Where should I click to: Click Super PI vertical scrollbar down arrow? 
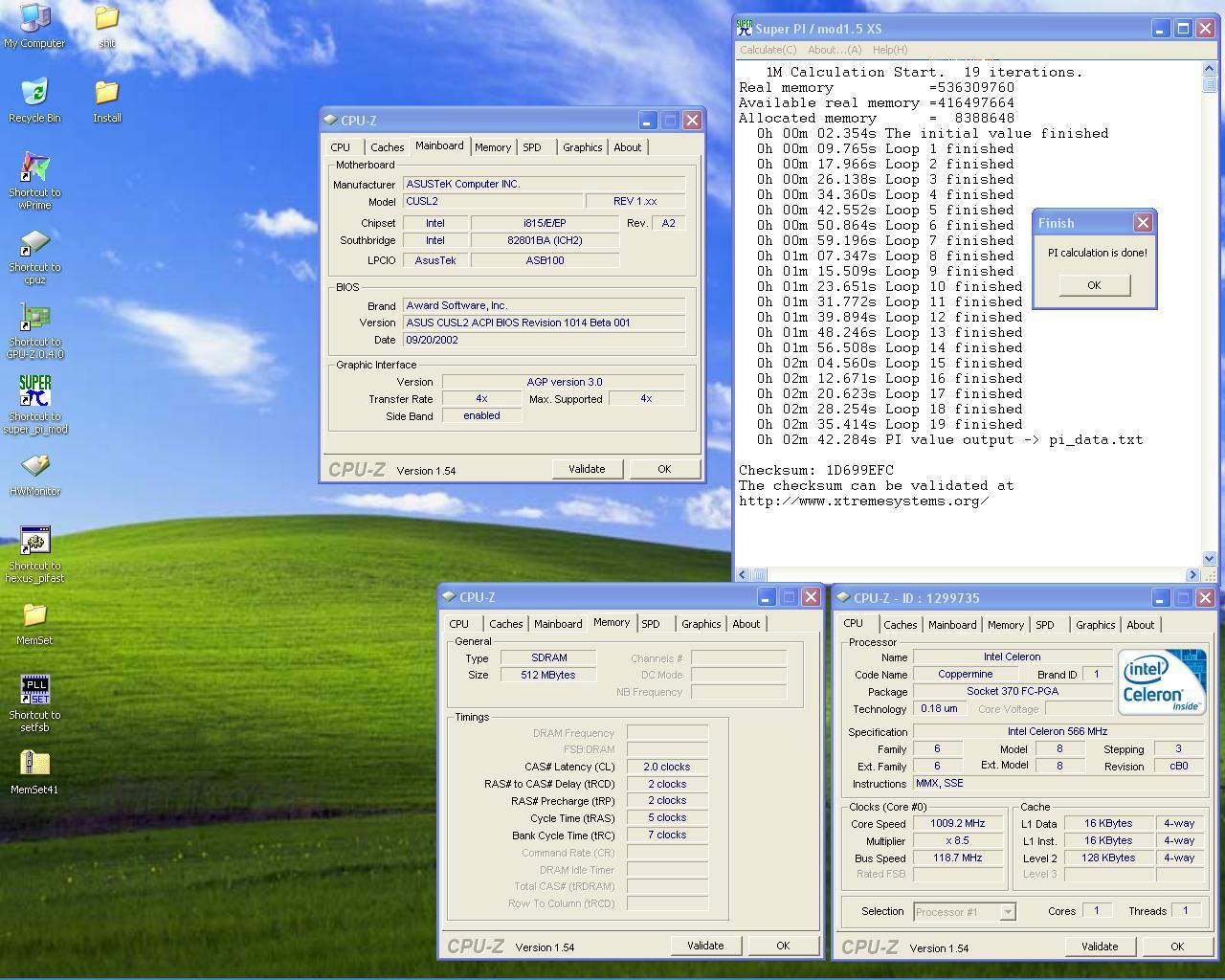tap(1209, 558)
